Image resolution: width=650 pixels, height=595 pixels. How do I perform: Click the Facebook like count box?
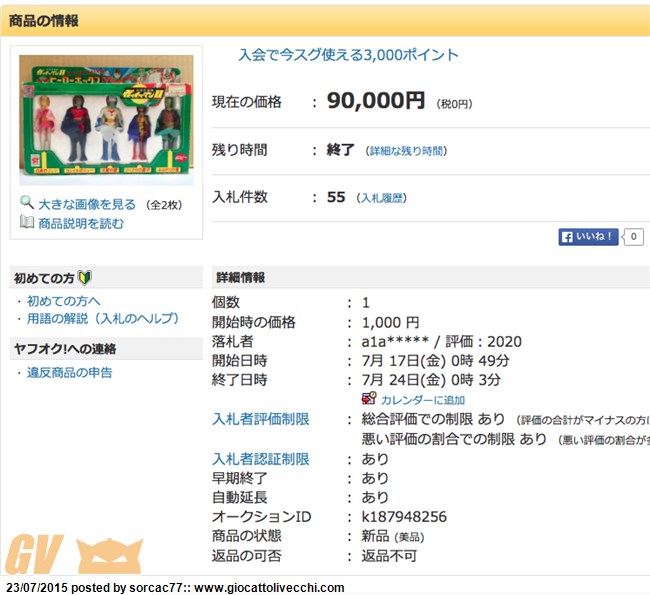[632, 237]
